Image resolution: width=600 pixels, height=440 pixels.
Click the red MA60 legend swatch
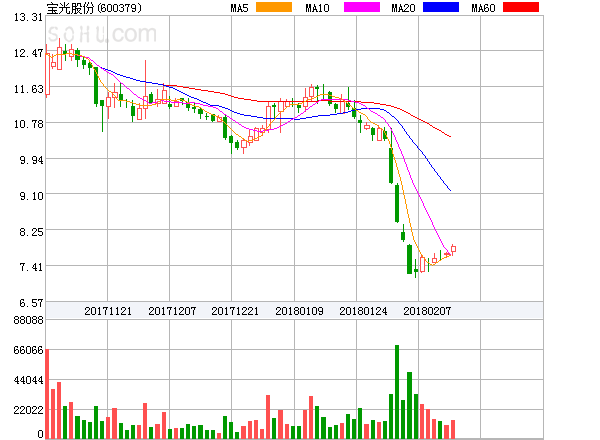[521, 7]
